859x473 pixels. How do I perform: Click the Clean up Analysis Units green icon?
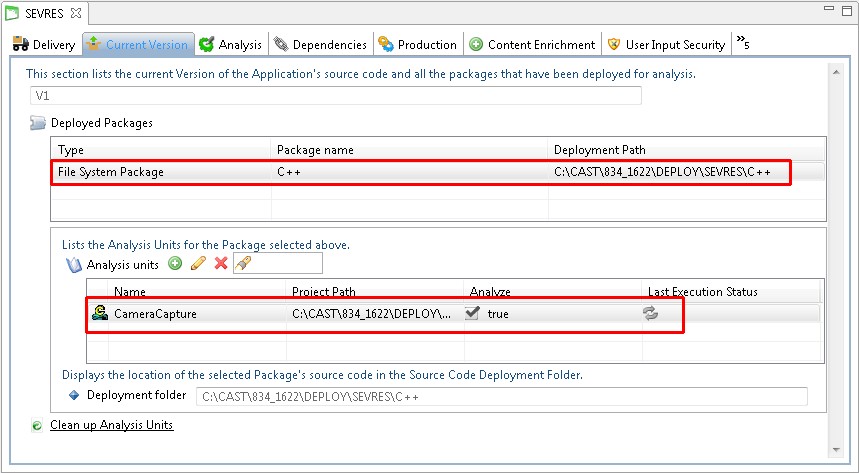(x=37, y=425)
